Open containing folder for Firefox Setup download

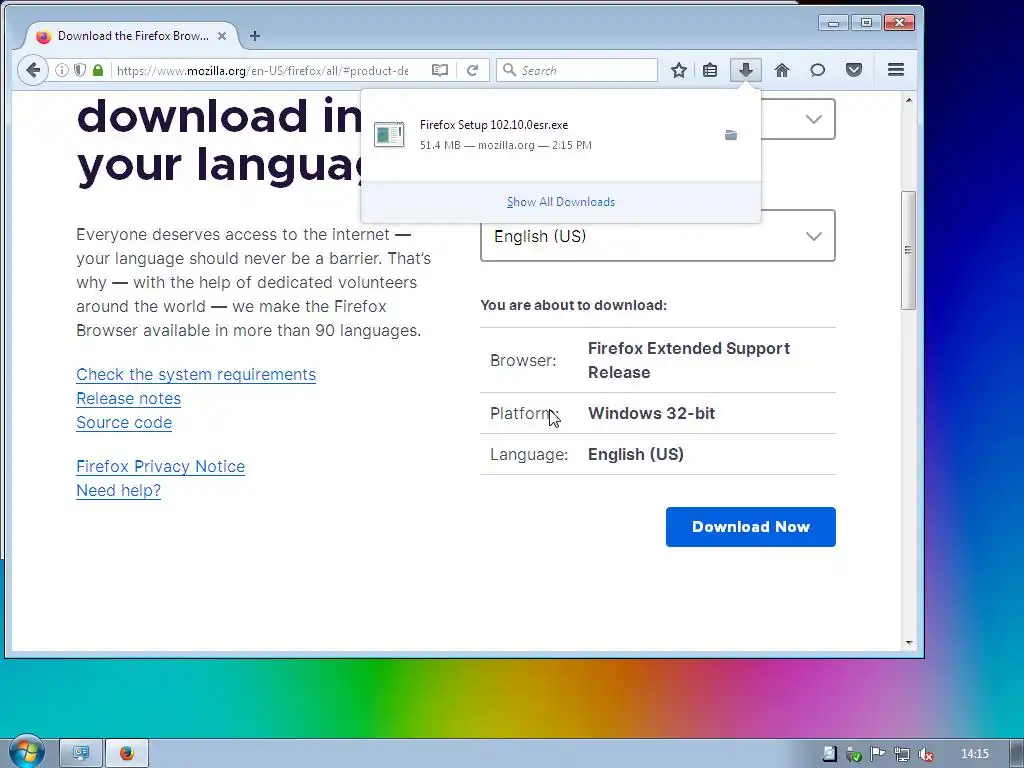click(x=731, y=135)
